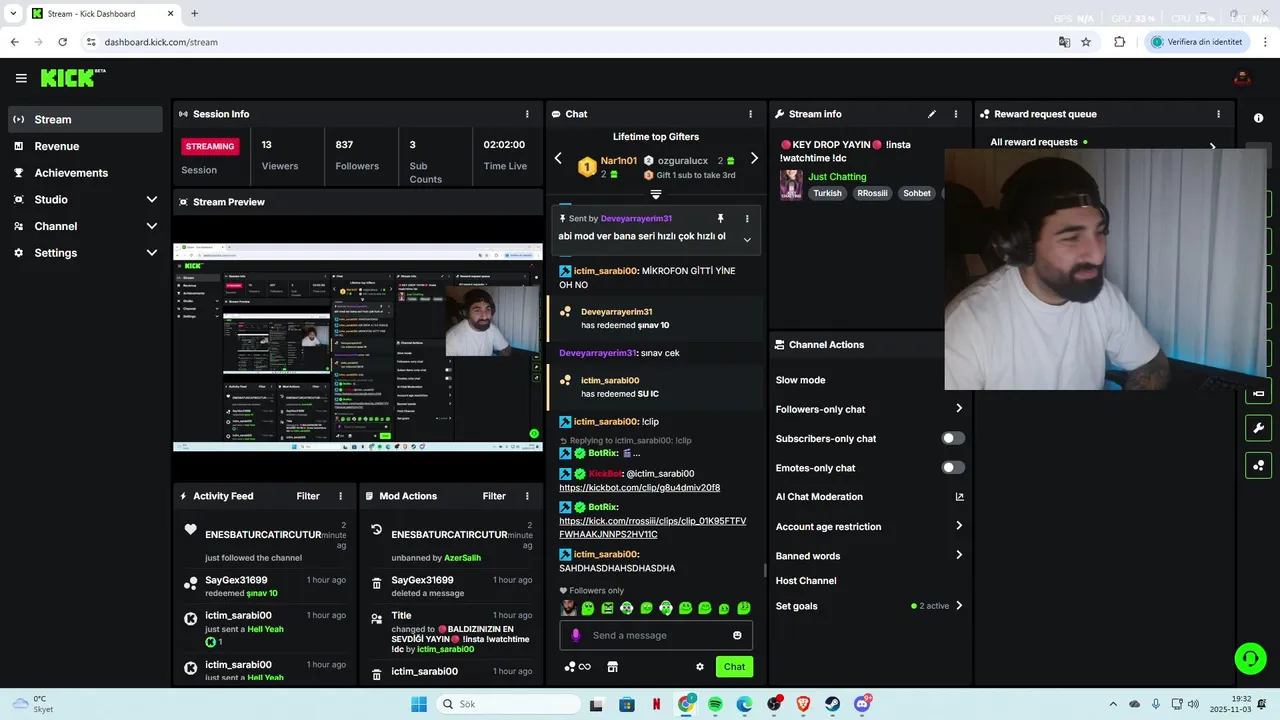Bookmark page with star icon
This screenshot has width=1280, height=720.
click(x=1086, y=42)
